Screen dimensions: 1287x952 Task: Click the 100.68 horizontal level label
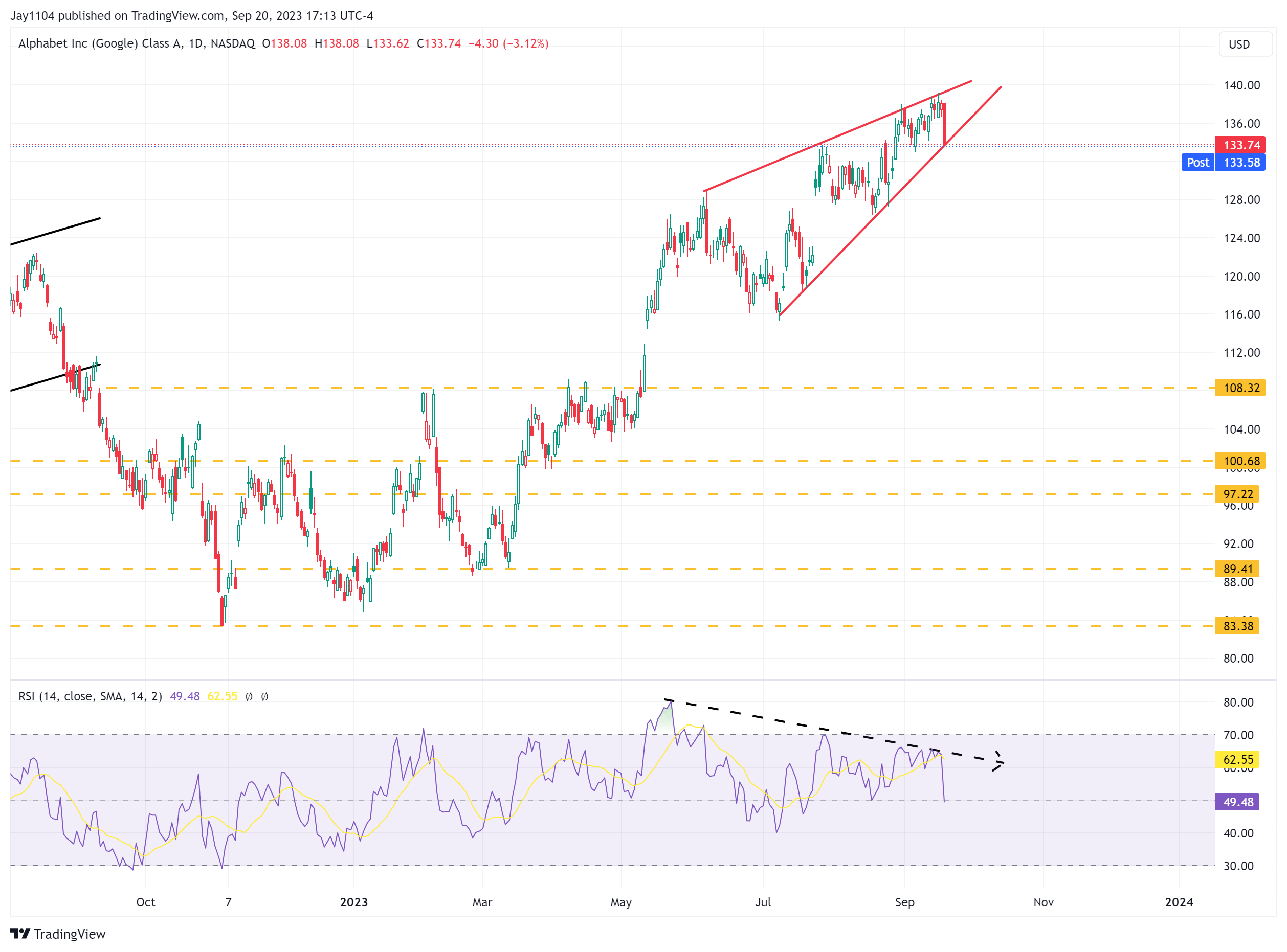pyautogui.click(x=1240, y=461)
